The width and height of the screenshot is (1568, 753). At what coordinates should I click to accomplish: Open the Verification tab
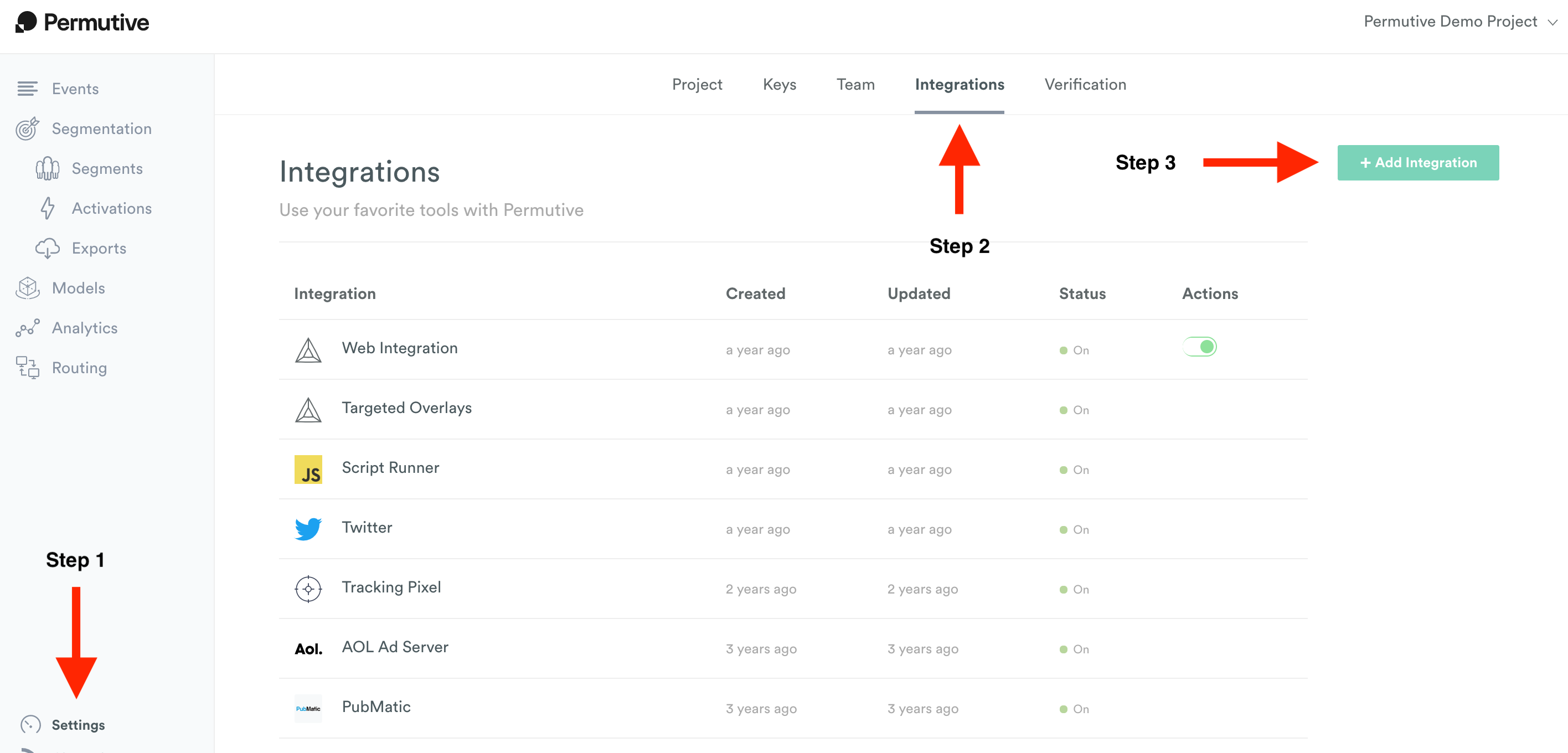click(1085, 85)
